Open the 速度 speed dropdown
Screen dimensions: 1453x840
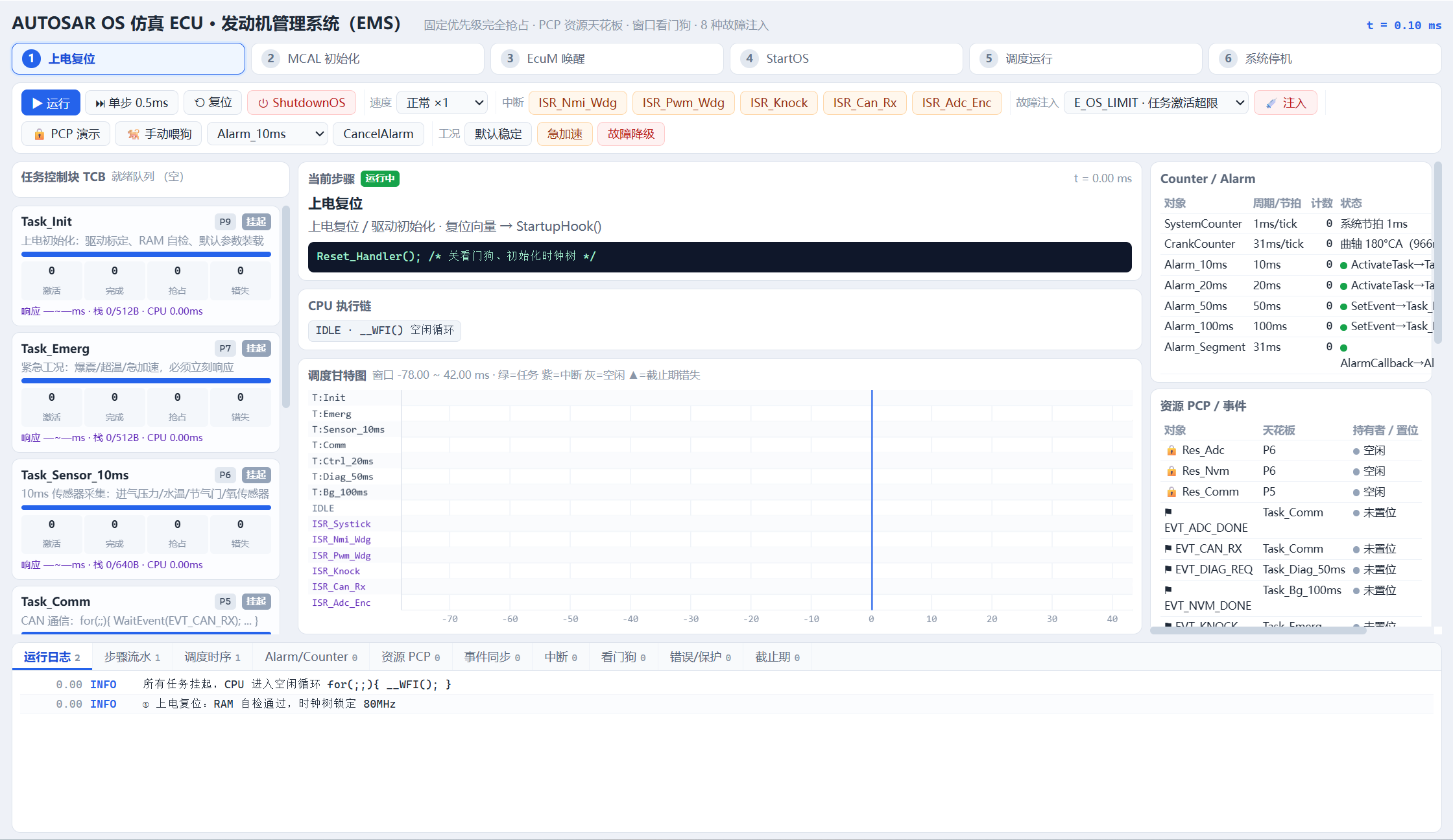442,102
